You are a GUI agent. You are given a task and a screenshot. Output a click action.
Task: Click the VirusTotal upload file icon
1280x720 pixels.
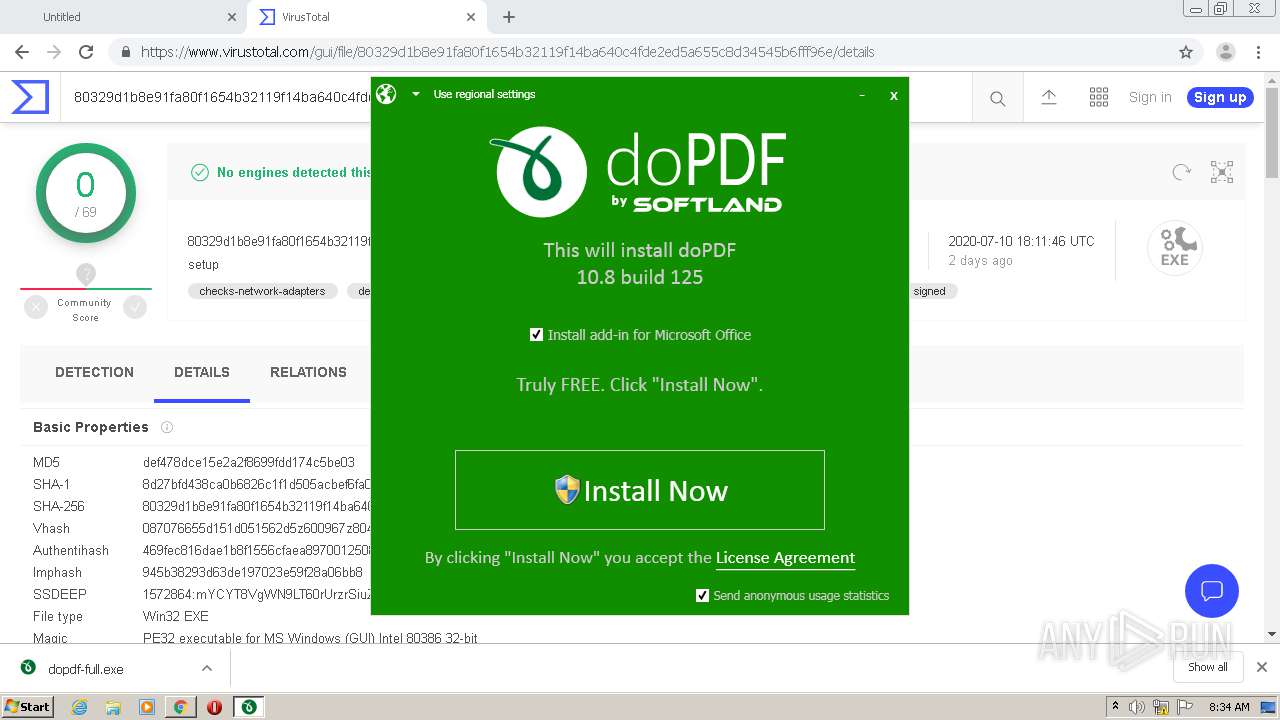coord(1049,97)
